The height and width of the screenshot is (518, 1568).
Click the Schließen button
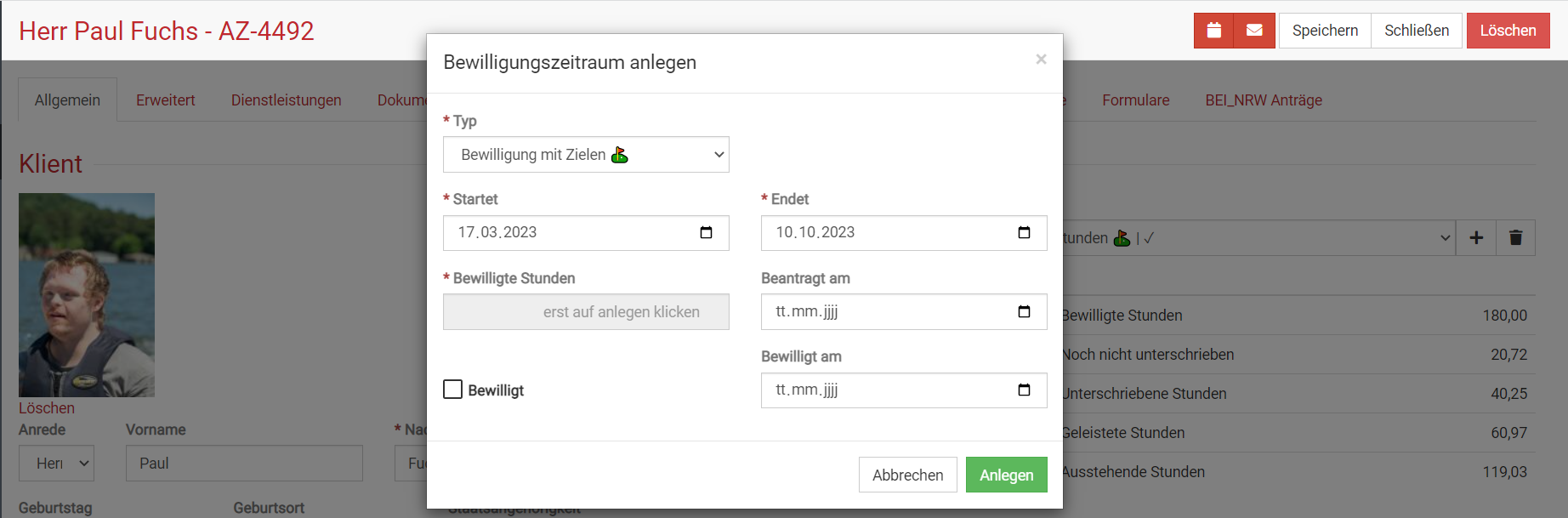[1417, 31]
